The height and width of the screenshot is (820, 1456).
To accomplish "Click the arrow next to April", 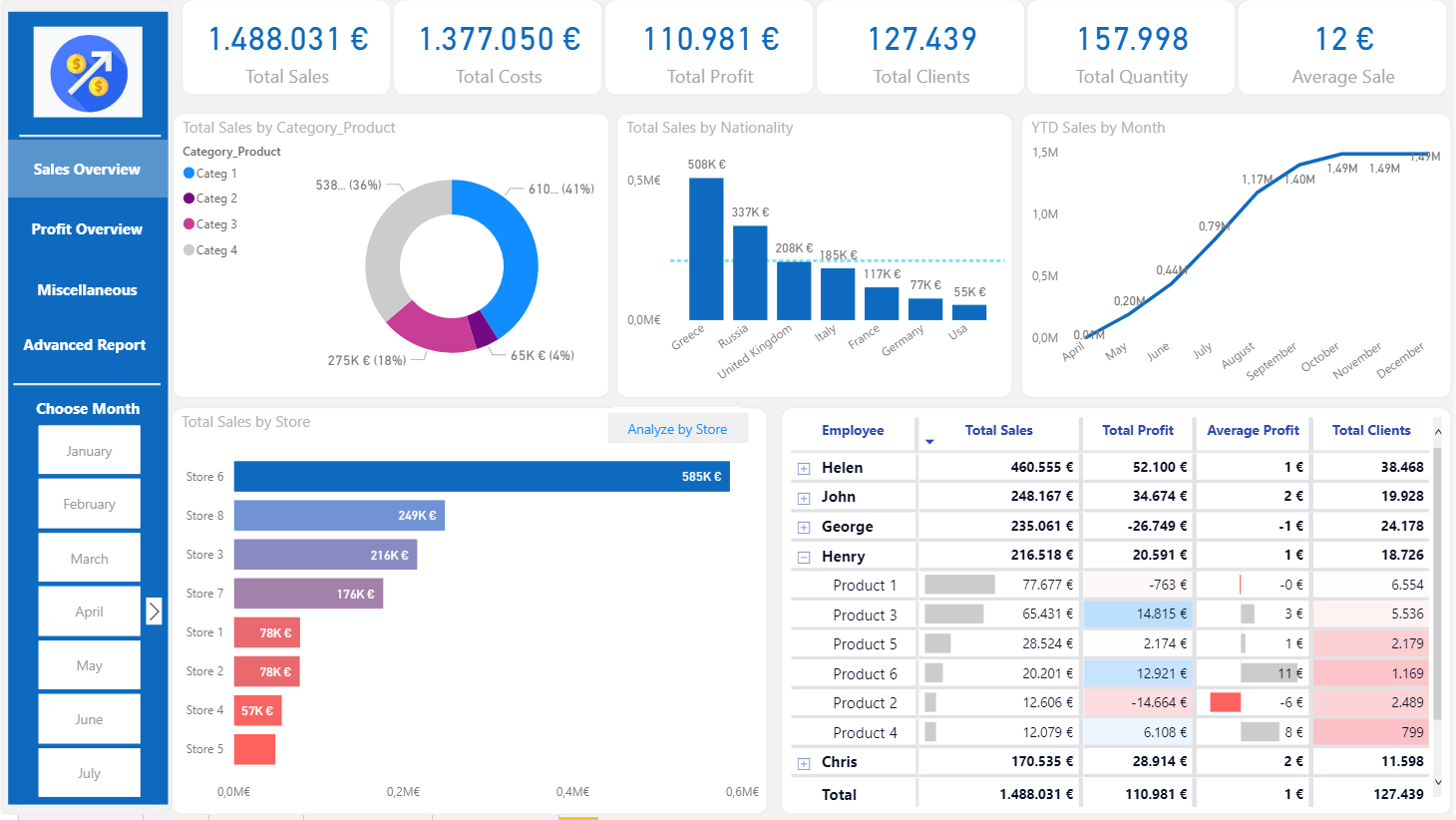I will (154, 611).
